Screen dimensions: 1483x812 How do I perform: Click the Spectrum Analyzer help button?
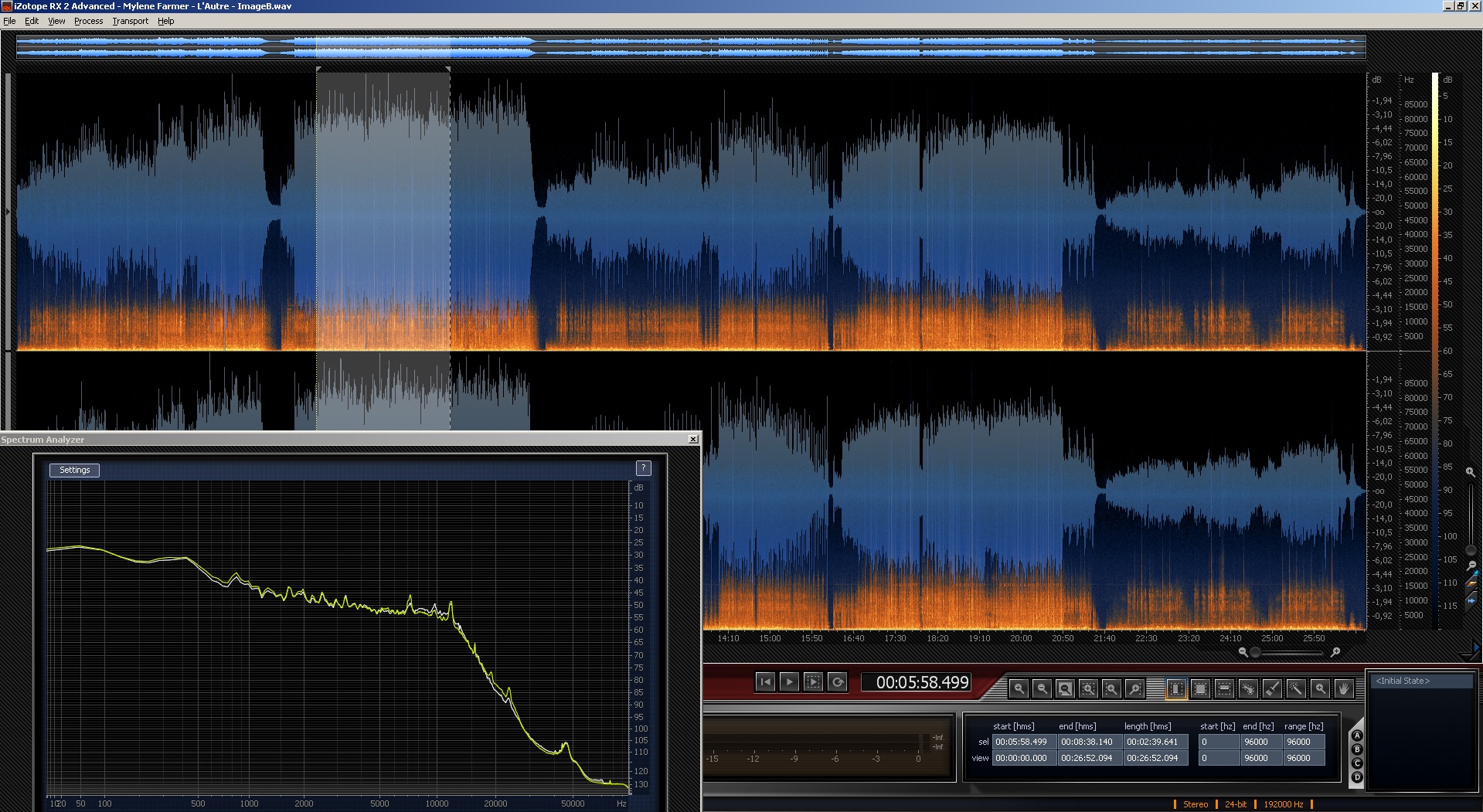coord(643,468)
